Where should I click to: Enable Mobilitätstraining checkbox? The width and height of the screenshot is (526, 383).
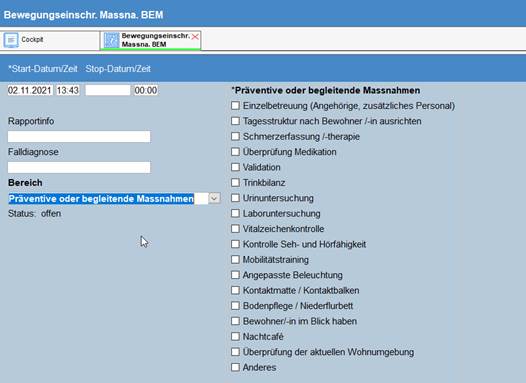point(235,260)
